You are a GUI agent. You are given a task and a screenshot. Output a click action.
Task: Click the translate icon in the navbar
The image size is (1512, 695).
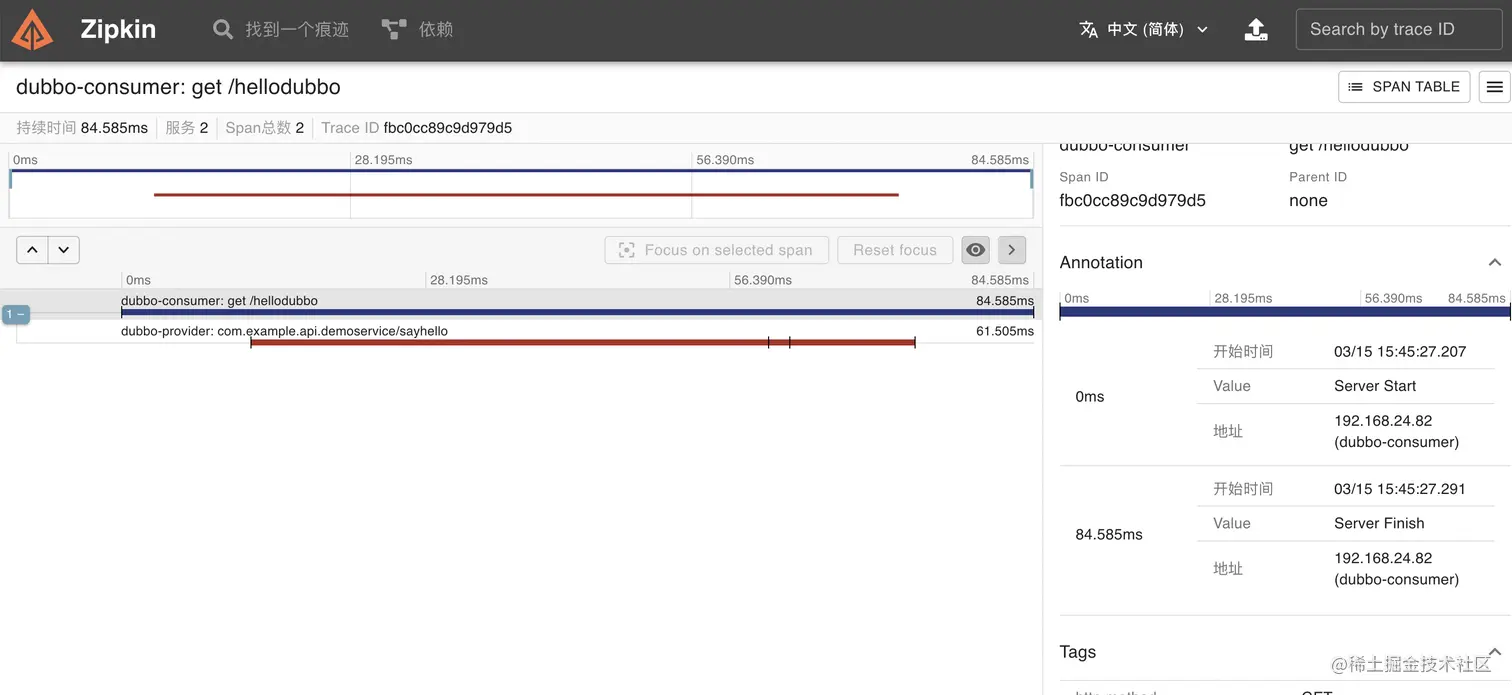tap(1089, 30)
